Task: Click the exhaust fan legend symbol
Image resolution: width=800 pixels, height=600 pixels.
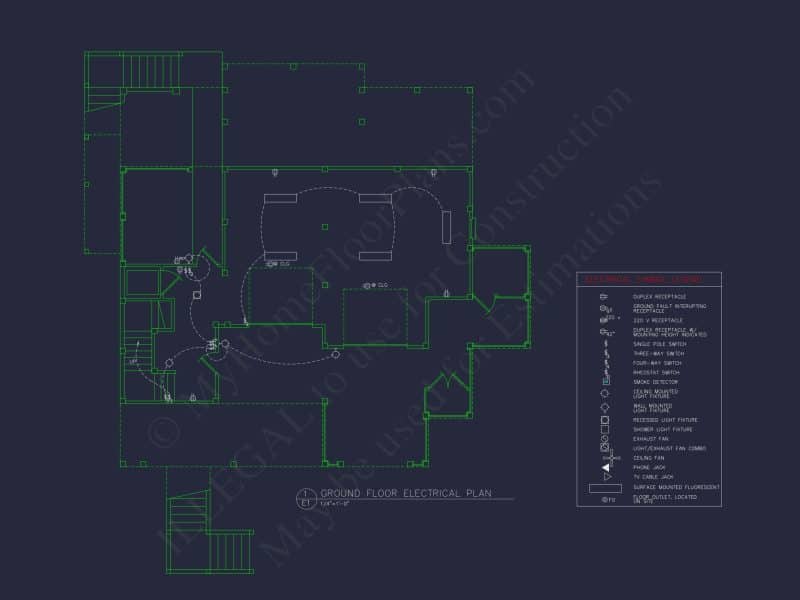Action: coord(605,439)
